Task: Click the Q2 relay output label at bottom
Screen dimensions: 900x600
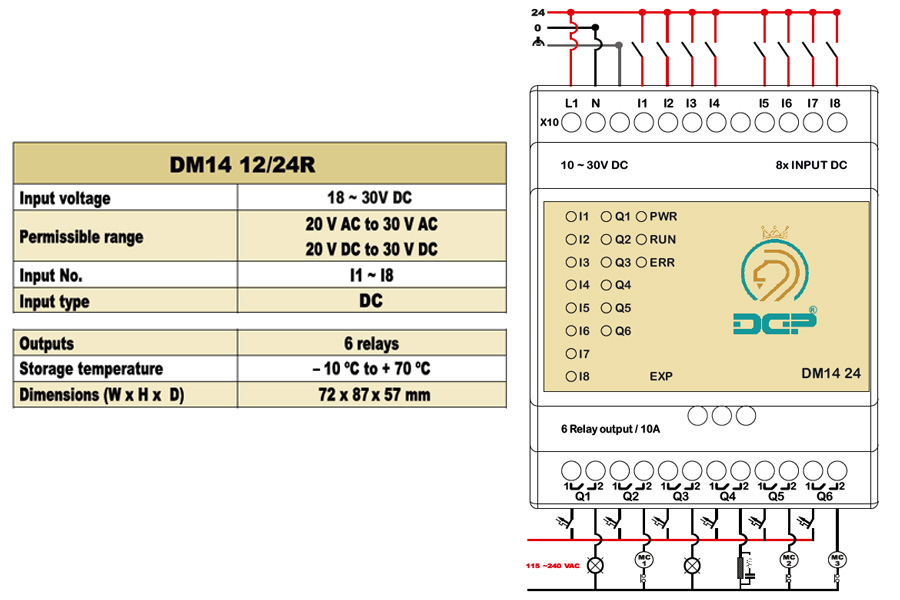Action: [x=631, y=496]
